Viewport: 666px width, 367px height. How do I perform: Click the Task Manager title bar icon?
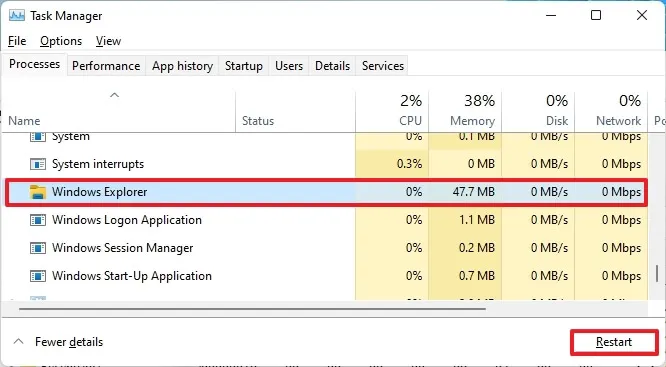[x=17, y=16]
